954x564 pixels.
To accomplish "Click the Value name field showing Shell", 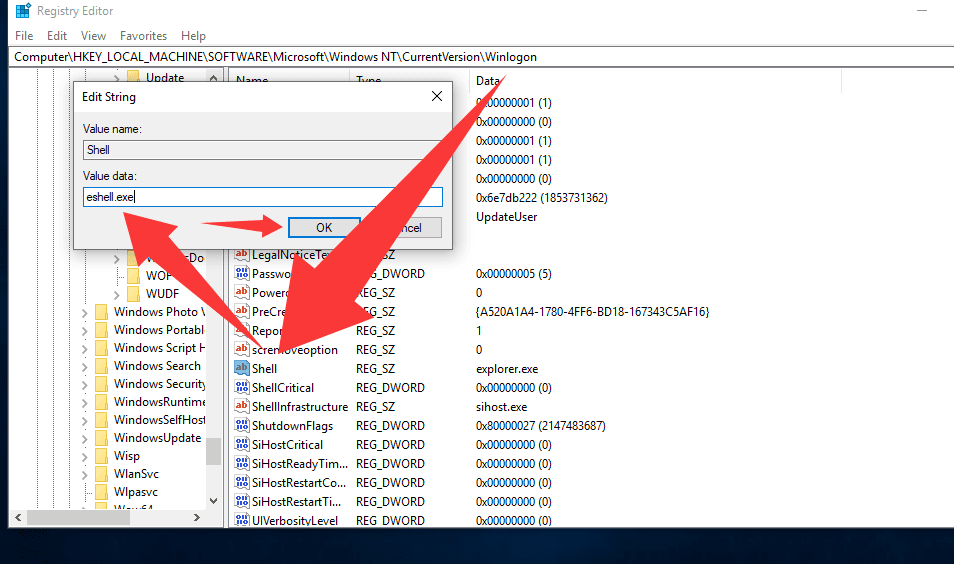I will (262, 150).
